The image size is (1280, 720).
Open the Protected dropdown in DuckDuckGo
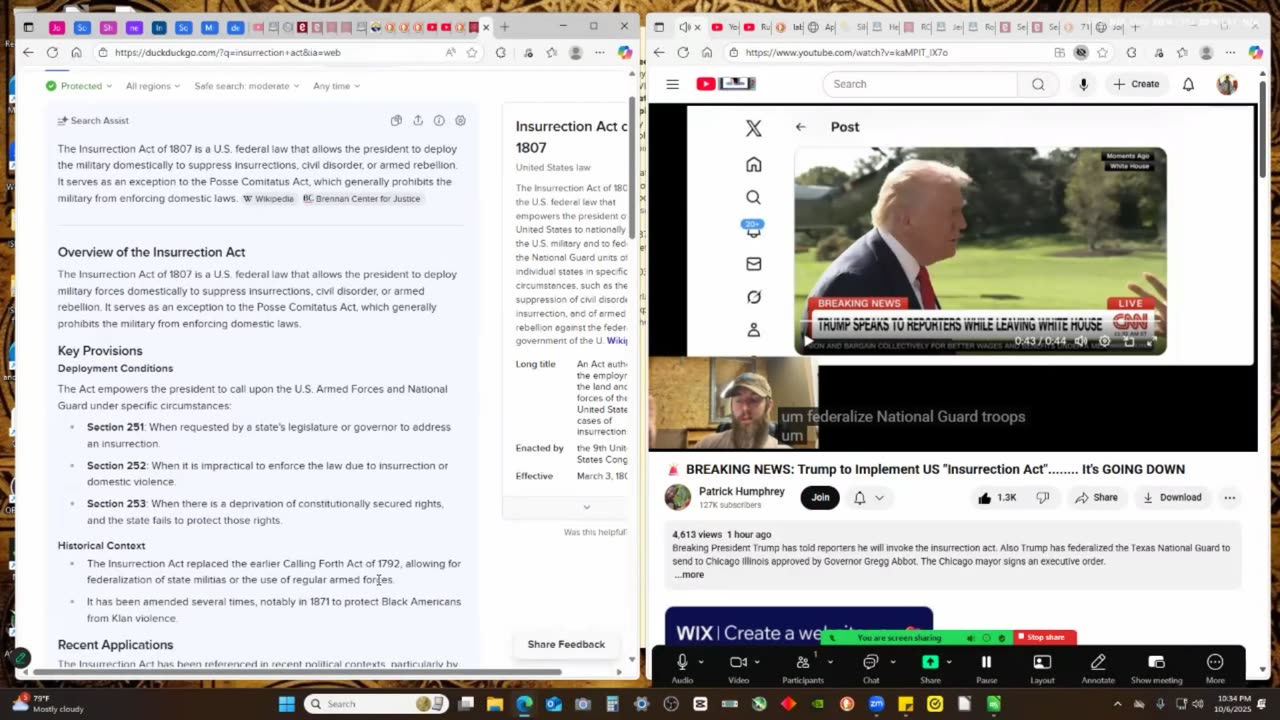coord(77,86)
